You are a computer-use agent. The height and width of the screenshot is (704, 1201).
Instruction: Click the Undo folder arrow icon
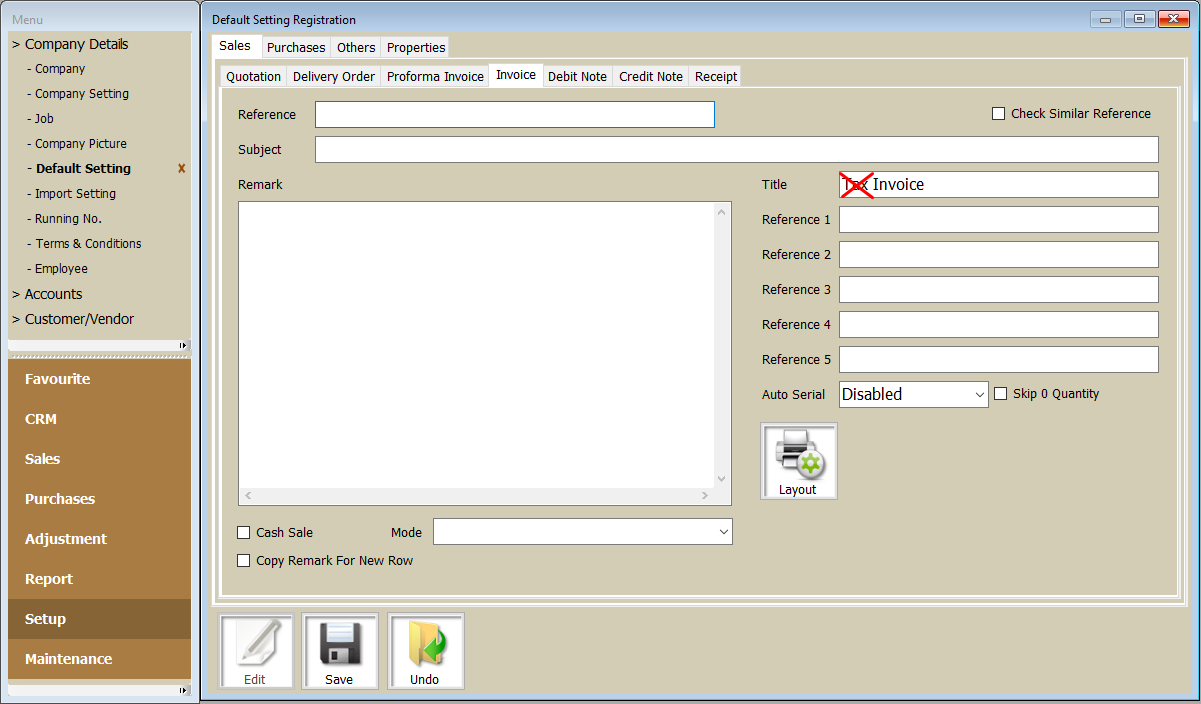425,645
